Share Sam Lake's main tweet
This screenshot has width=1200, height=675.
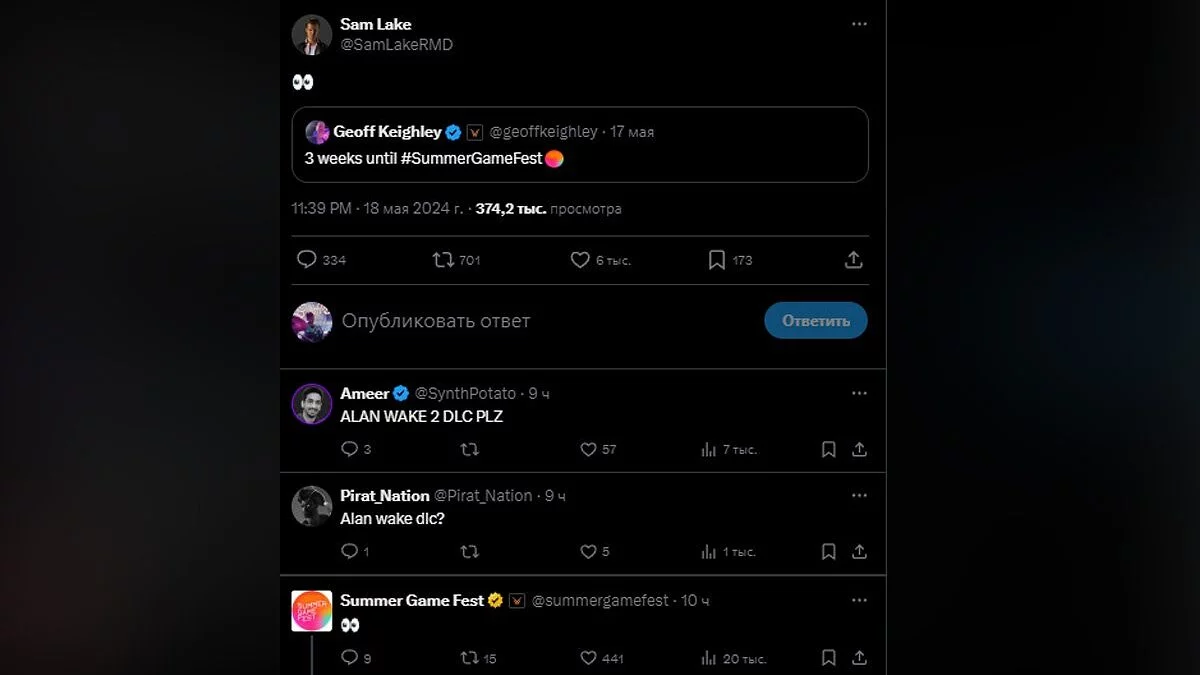853,260
